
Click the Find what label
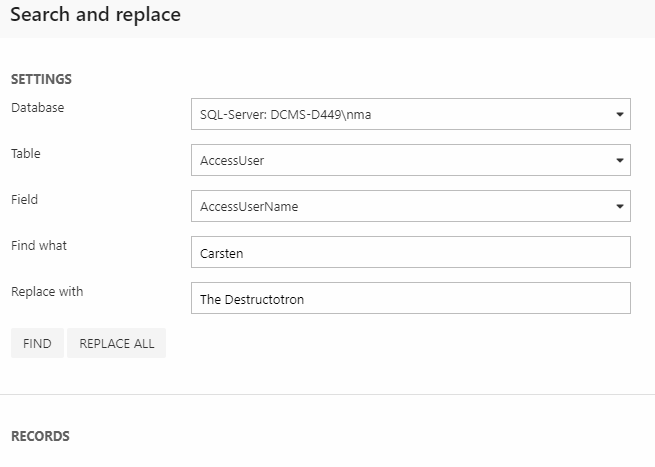(39, 245)
